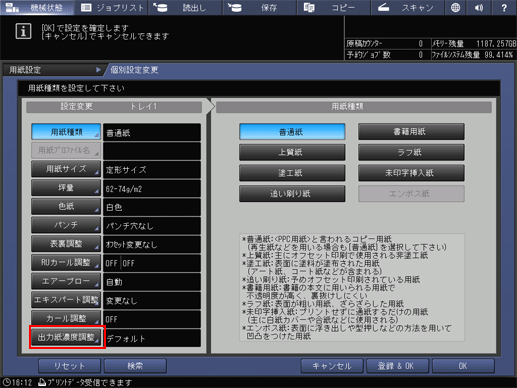Click the ファイルシステム残量 value
The height and width of the screenshot is (388, 517).
[x=499, y=55]
